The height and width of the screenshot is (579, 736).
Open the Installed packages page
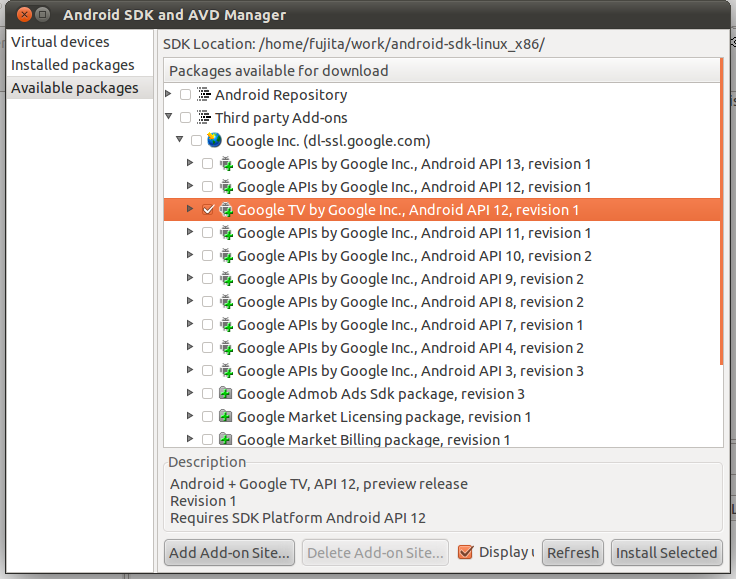[x=80, y=65]
